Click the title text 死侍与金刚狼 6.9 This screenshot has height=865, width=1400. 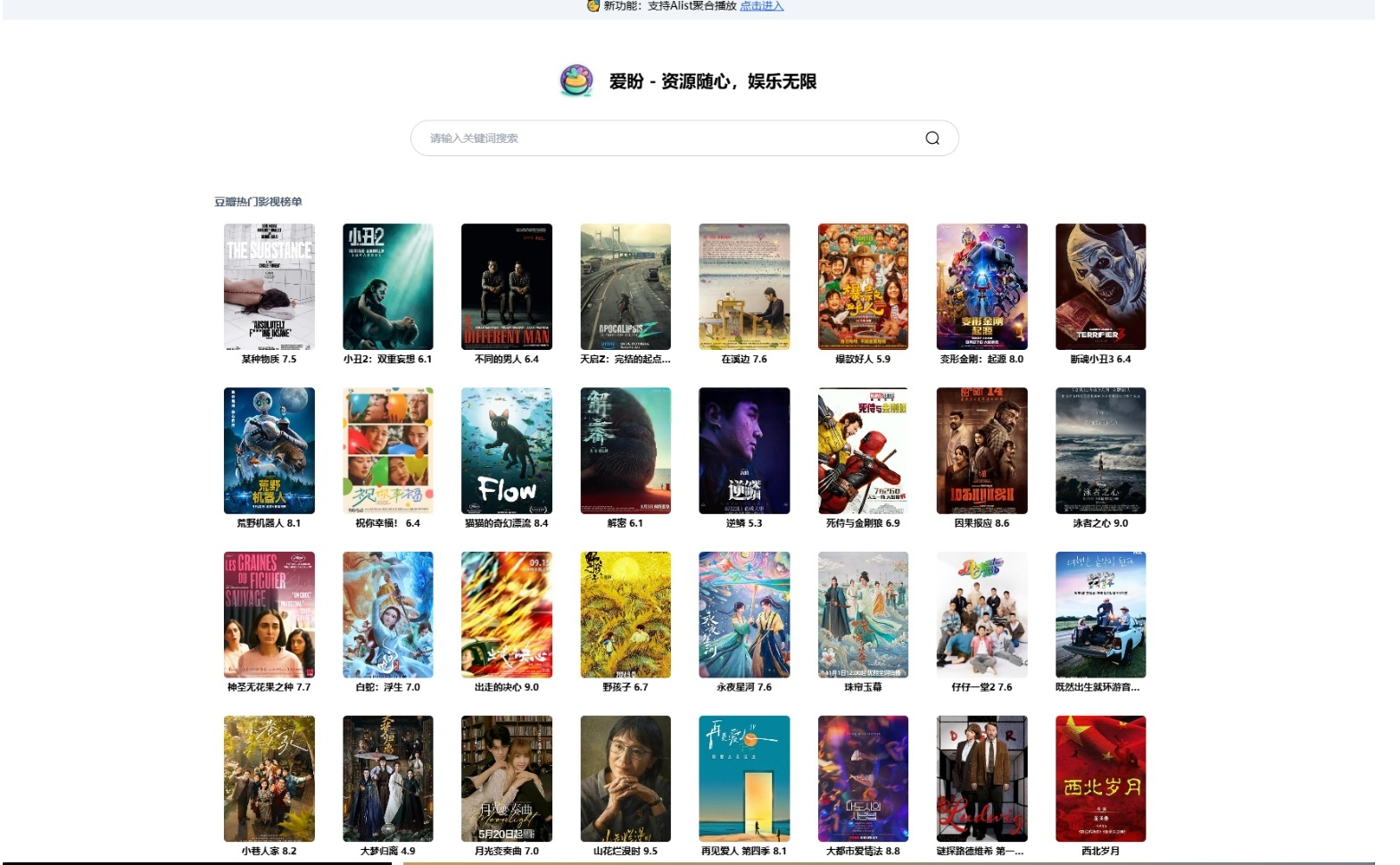pyautogui.click(x=863, y=523)
